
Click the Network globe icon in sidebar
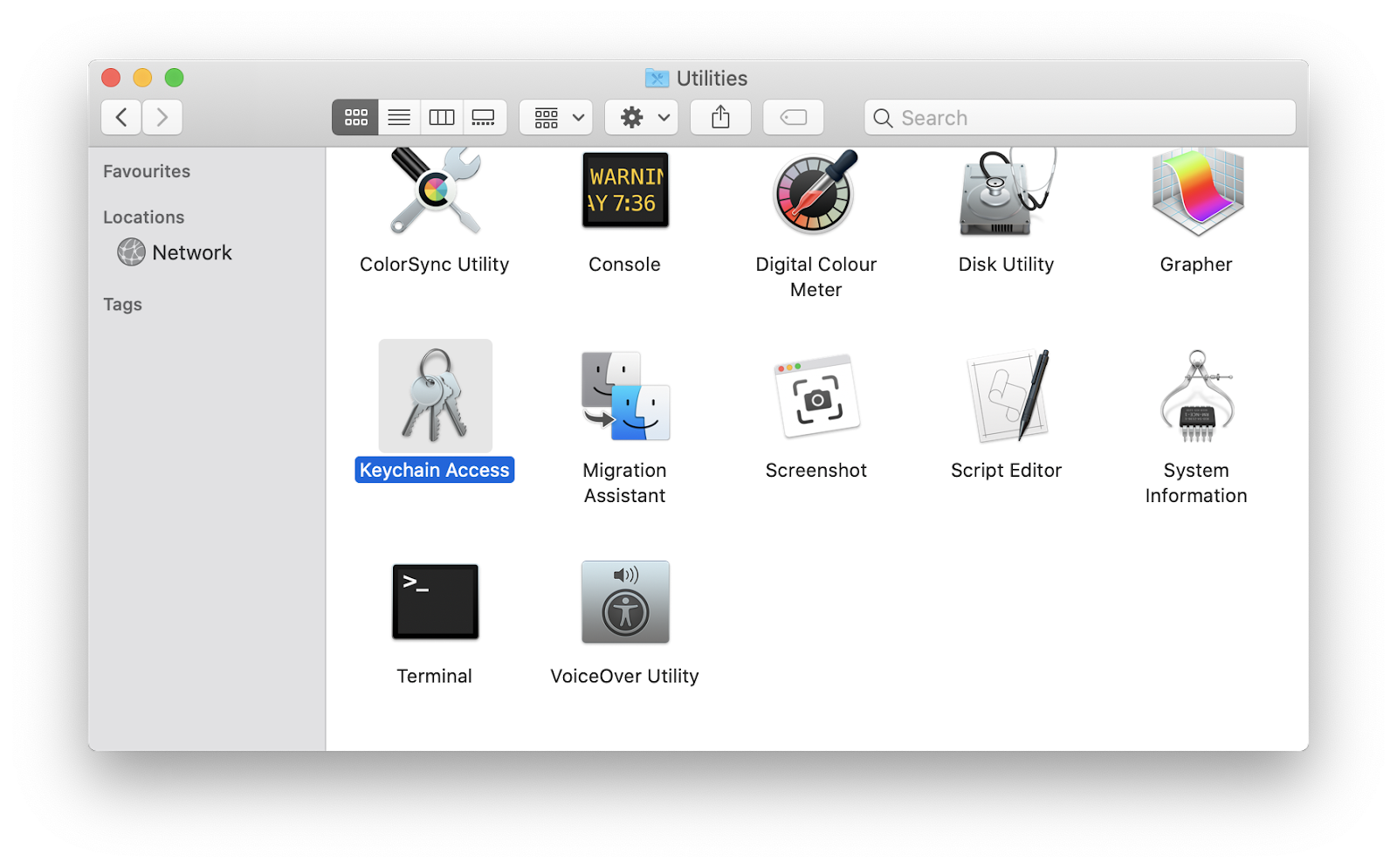click(131, 252)
